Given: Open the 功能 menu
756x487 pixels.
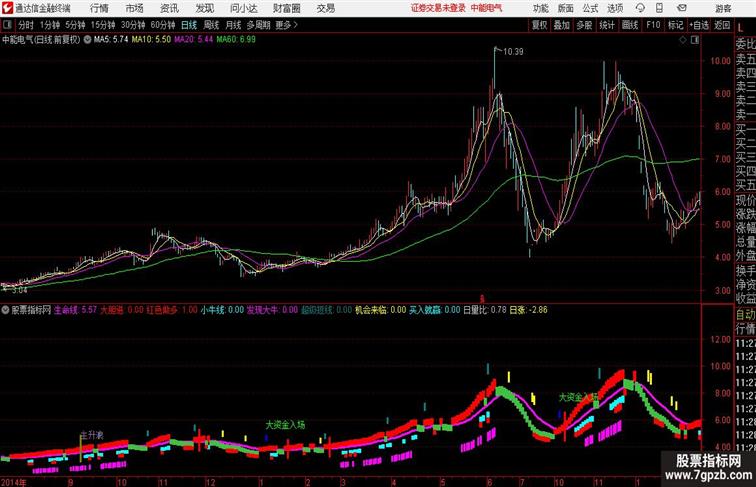Looking at the screenshot, I should (x=541, y=9).
